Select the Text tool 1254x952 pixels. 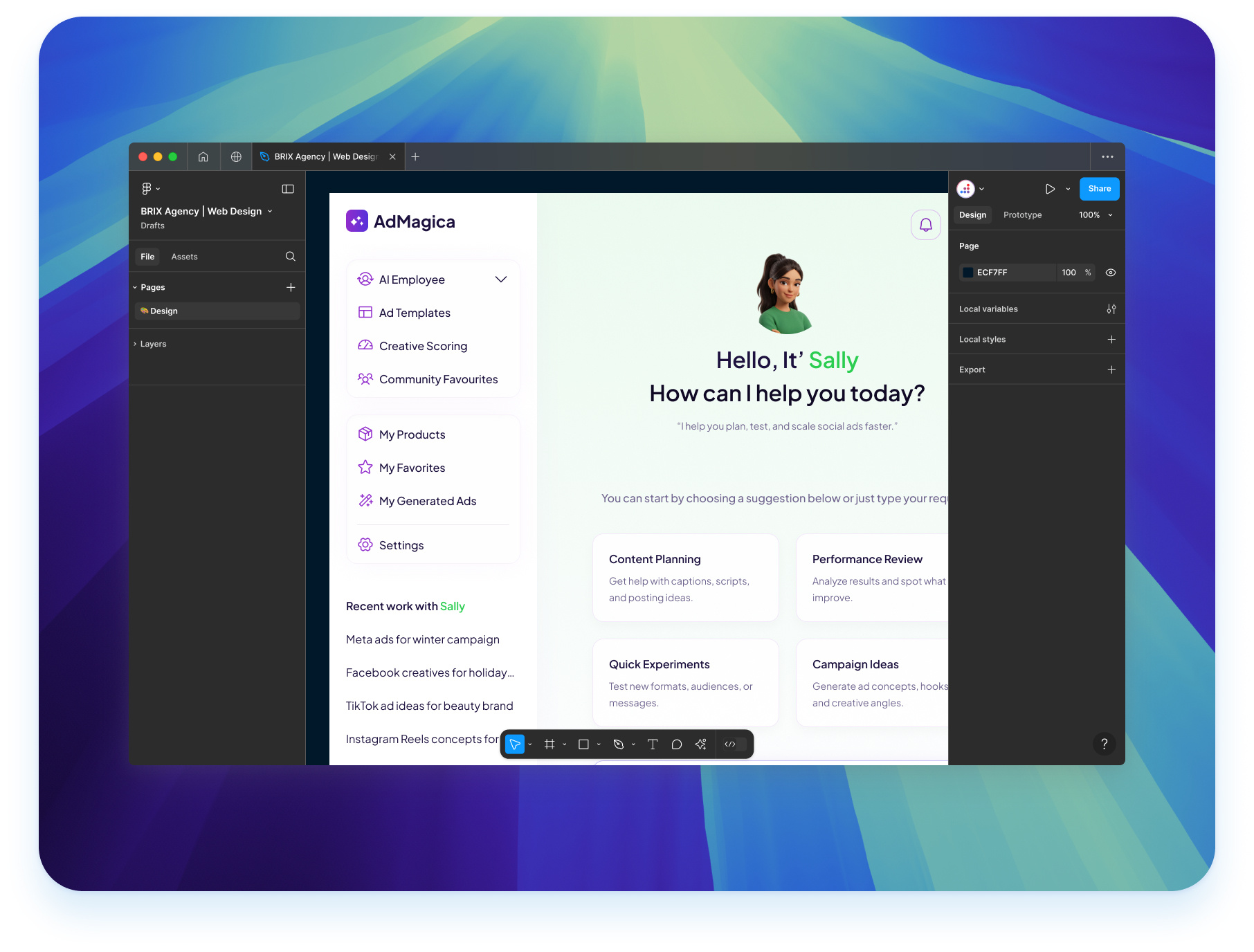(x=653, y=744)
